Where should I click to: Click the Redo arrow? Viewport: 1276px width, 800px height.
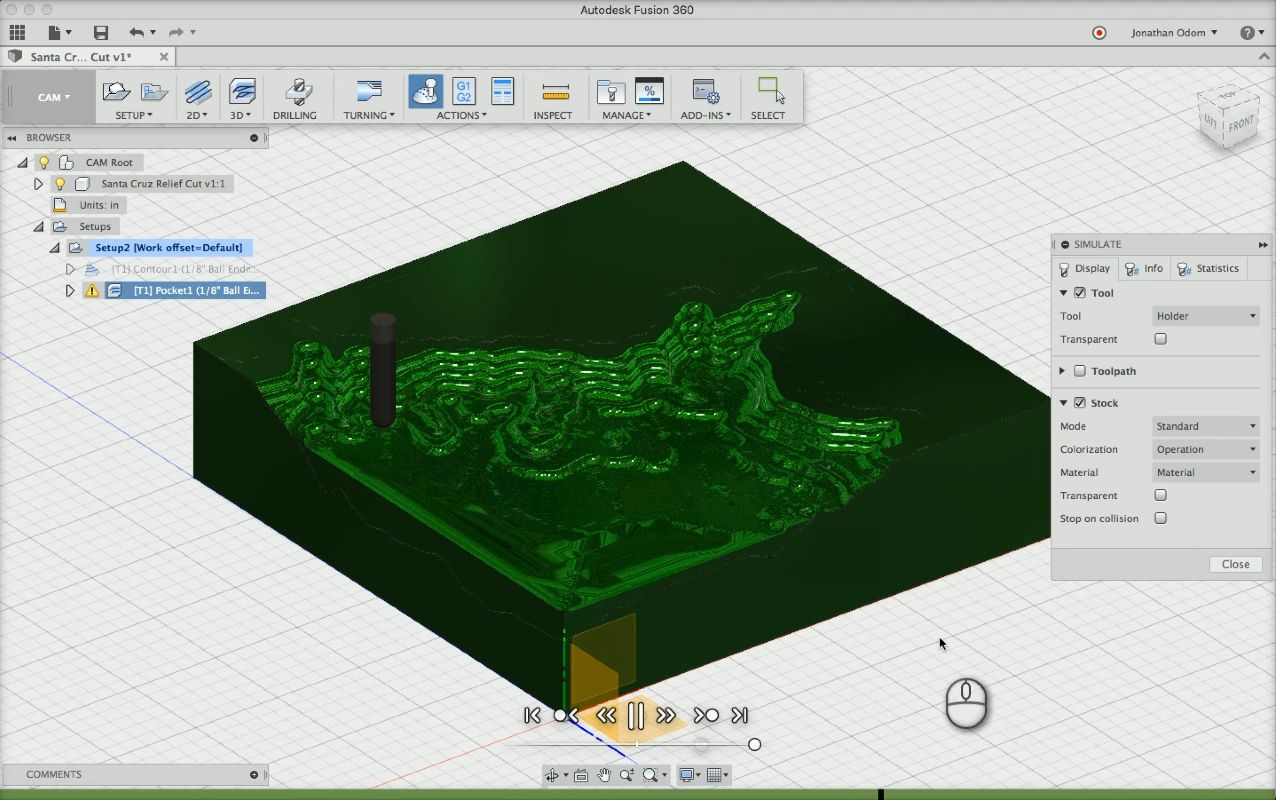point(175,33)
